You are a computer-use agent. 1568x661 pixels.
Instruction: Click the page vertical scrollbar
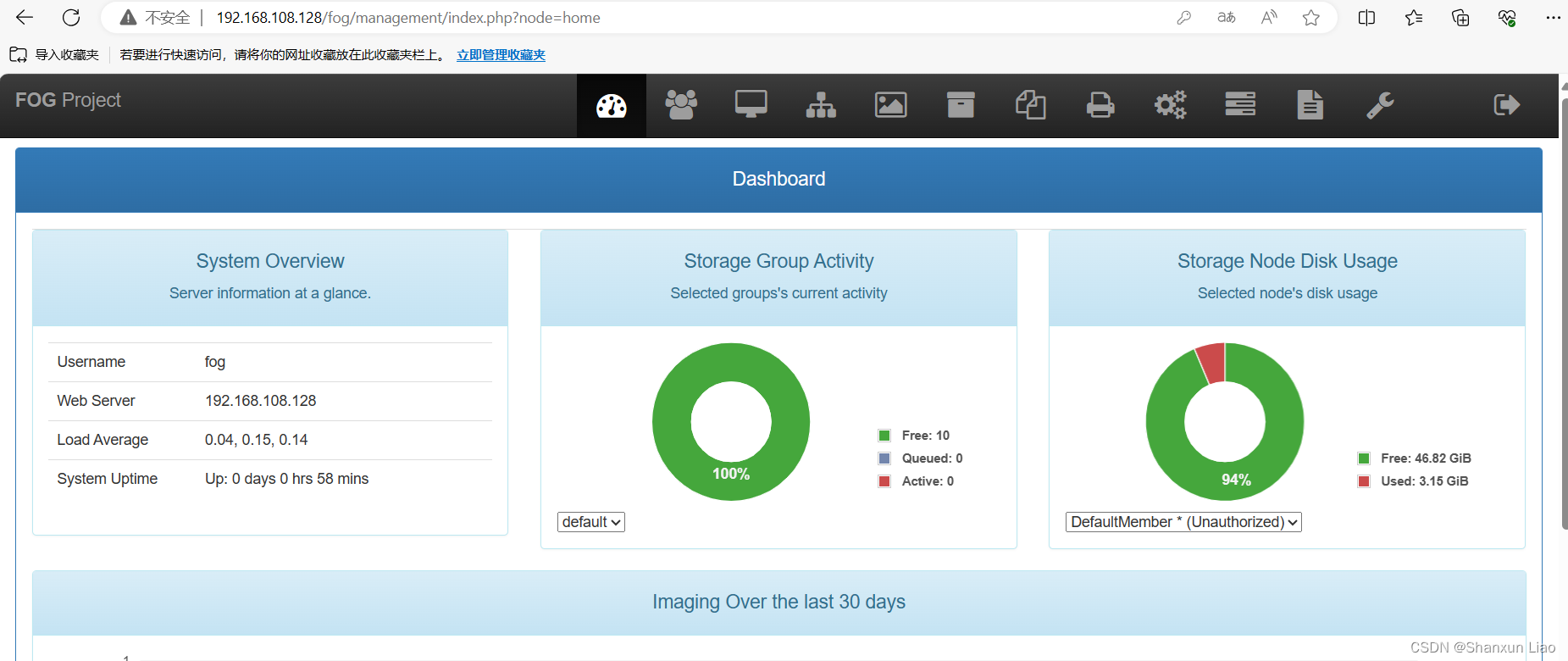pos(1564,314)
